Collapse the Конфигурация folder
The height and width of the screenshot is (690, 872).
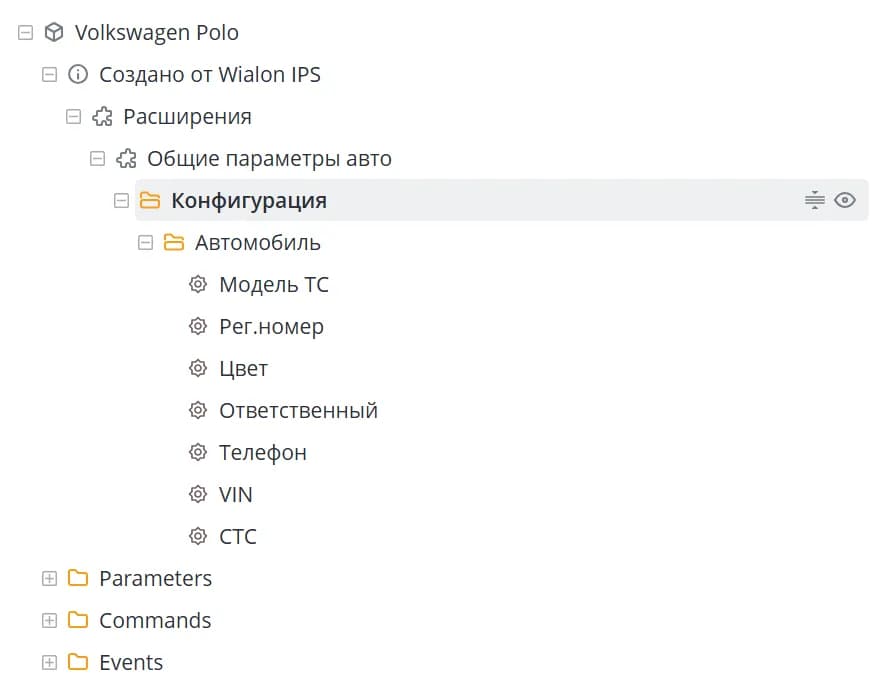click(121, 200)
